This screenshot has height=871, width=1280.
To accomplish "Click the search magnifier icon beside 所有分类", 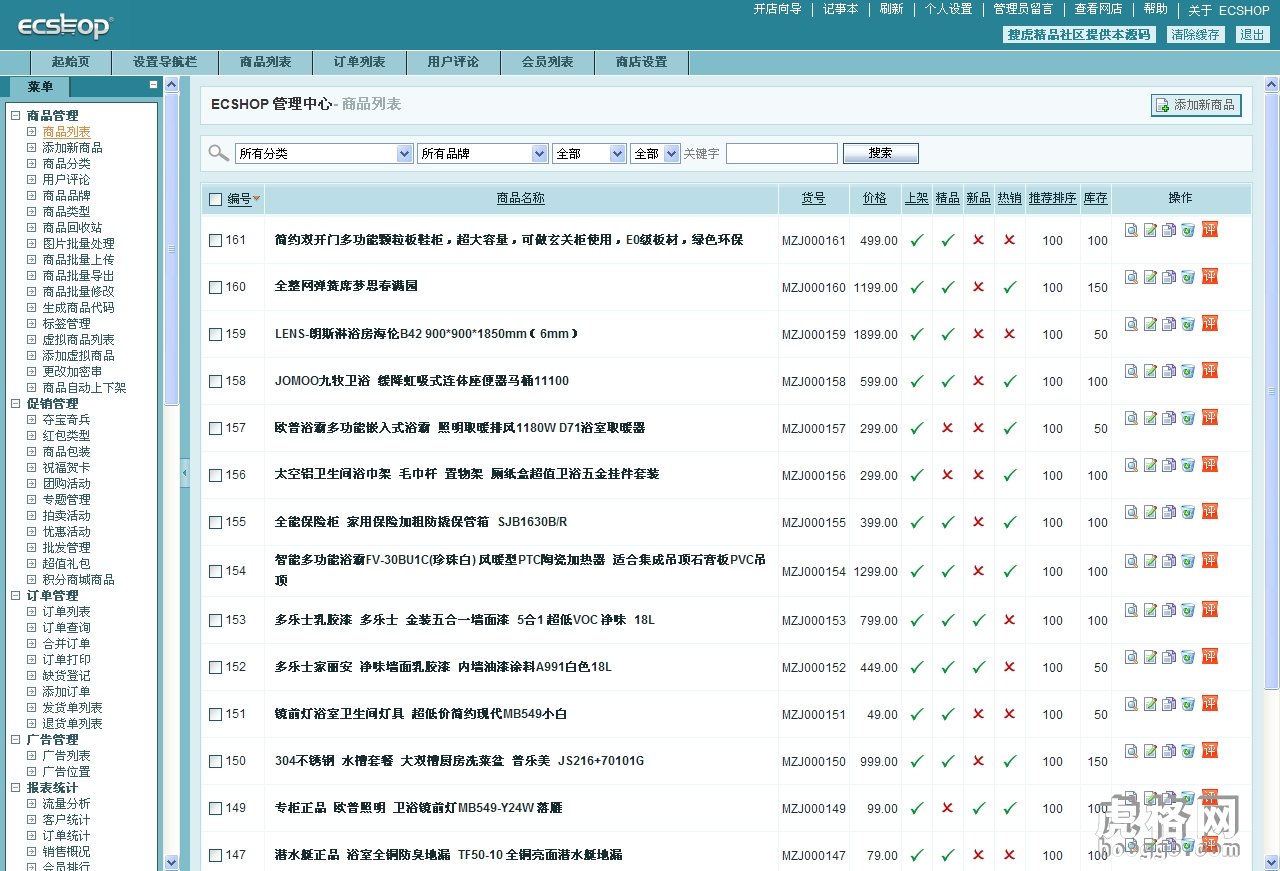I will (x=218, y=153).
